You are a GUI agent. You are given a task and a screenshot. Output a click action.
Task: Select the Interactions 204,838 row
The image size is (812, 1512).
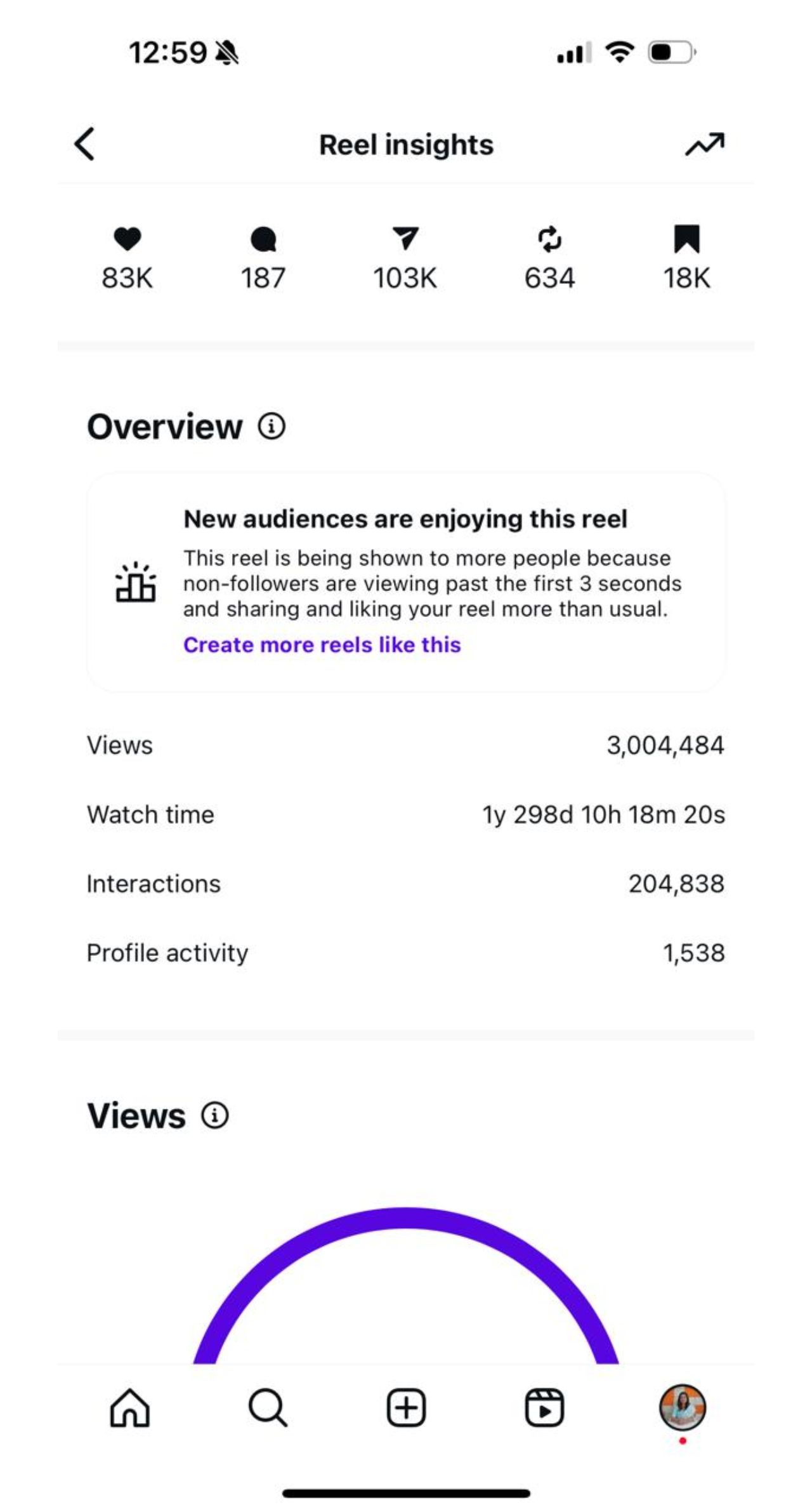406,884
